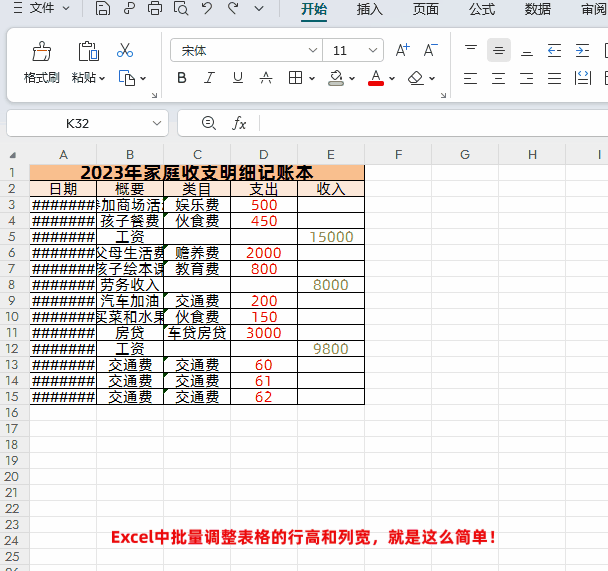The width and height of the screenshot is (608, 571).
Task: Decrease font size with A- icon
Action: point(430,50)
